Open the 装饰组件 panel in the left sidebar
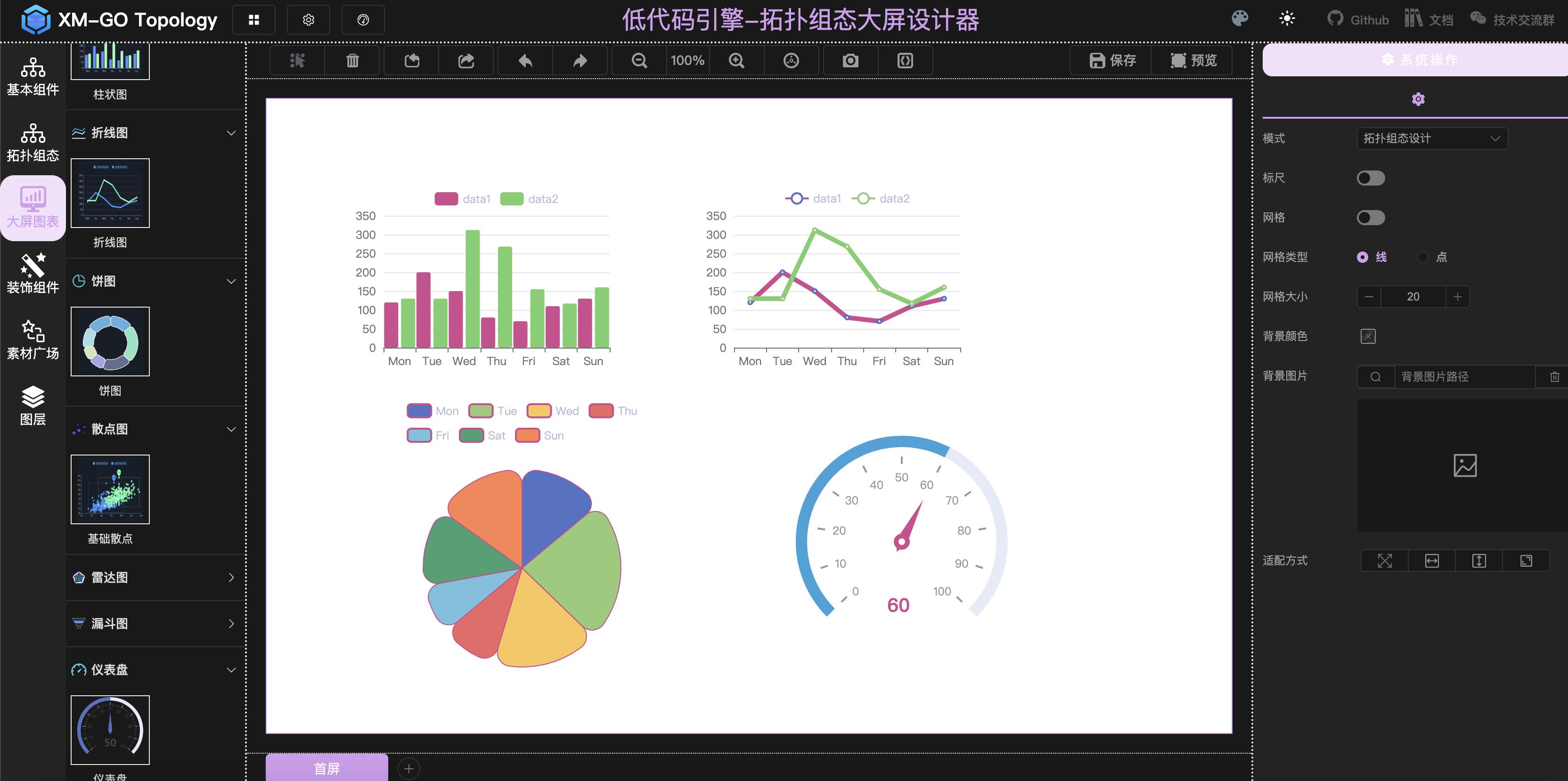Screen dimensions: 1568x781 point(33,272)
